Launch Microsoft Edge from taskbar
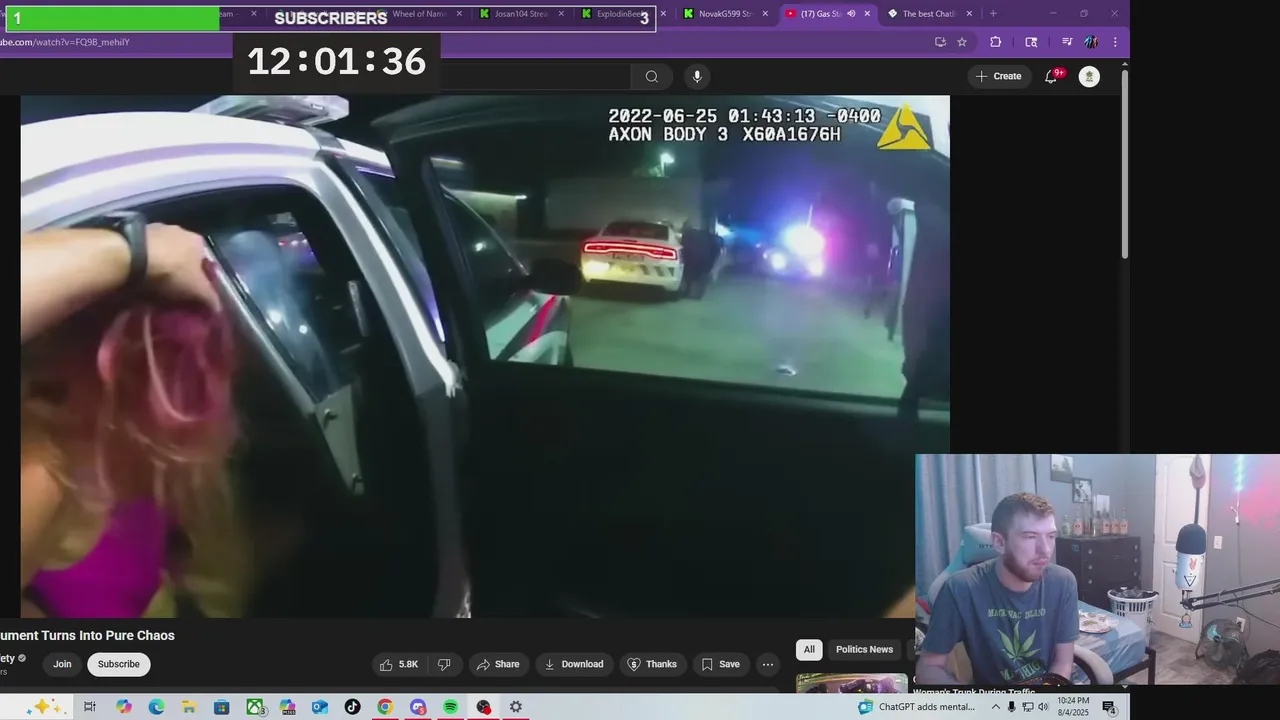 (157, 707)
